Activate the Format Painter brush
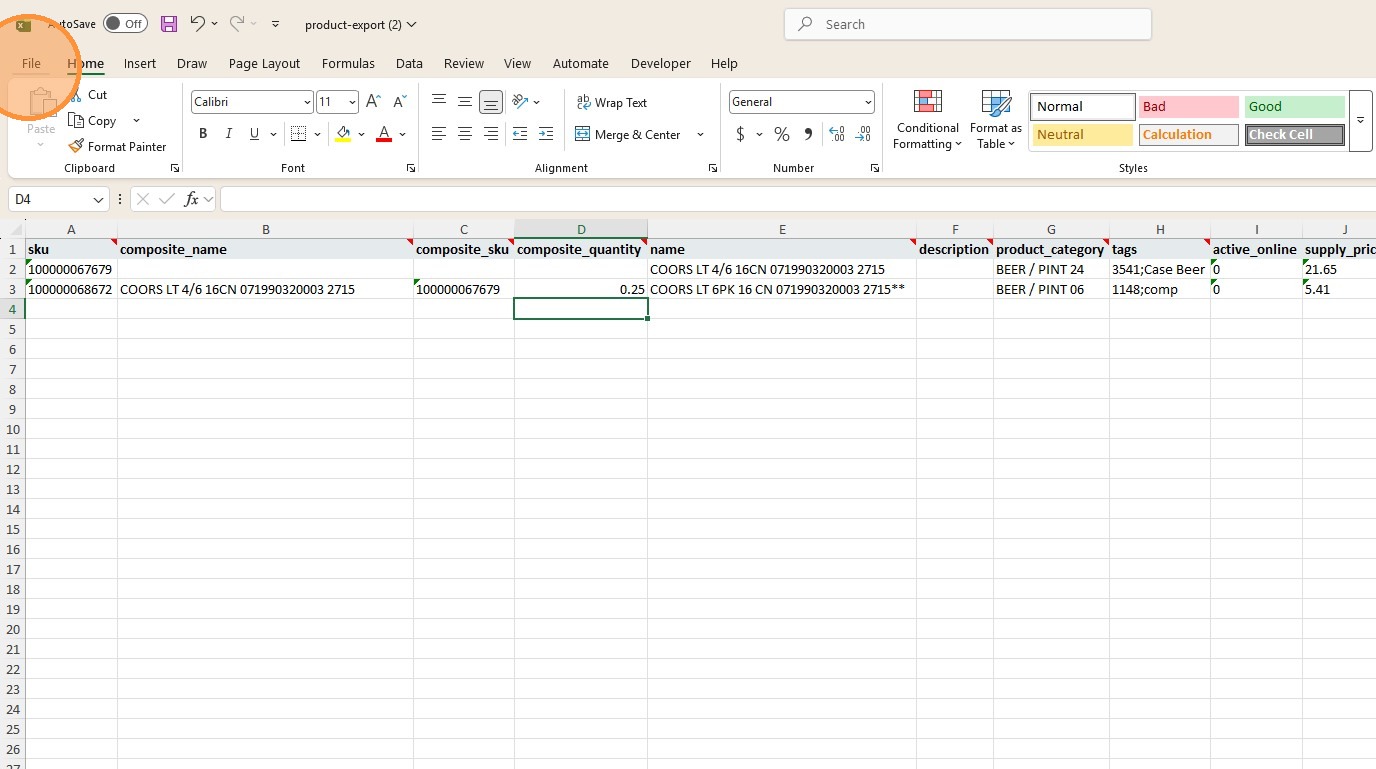 pos(76,146)
